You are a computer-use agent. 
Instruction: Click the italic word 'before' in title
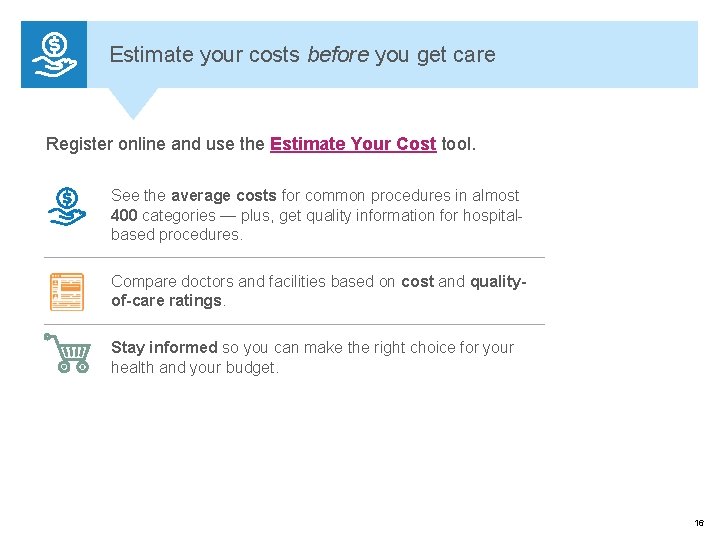[338, 55]
